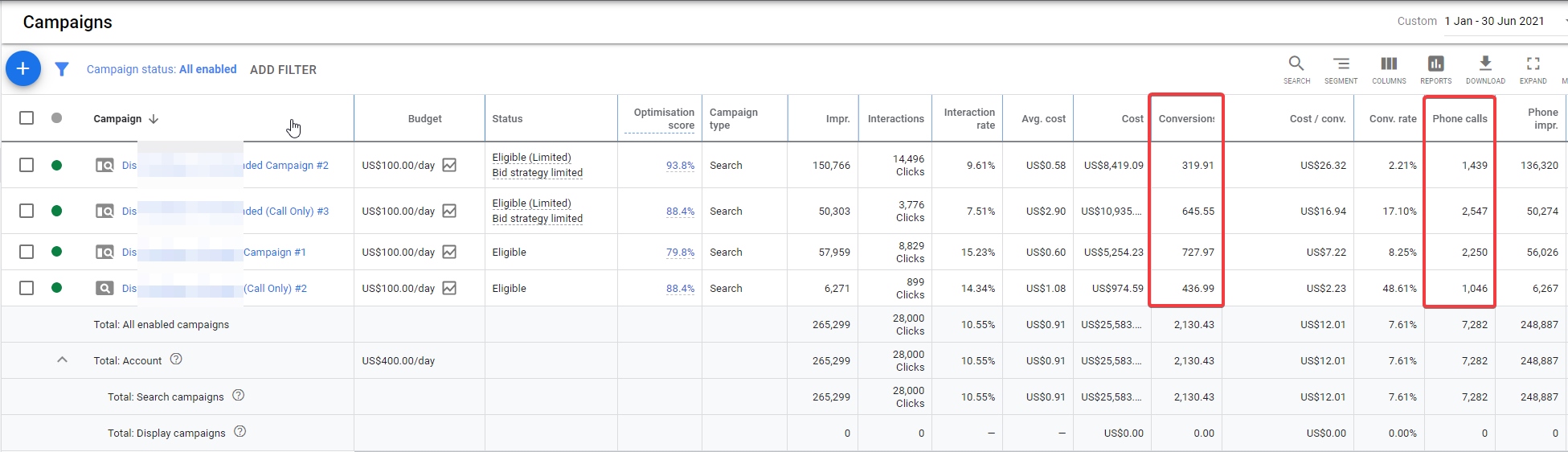Click the blue add campaign plus button
The height and width of the screenshot is (452, 1568).
[23, 69]
